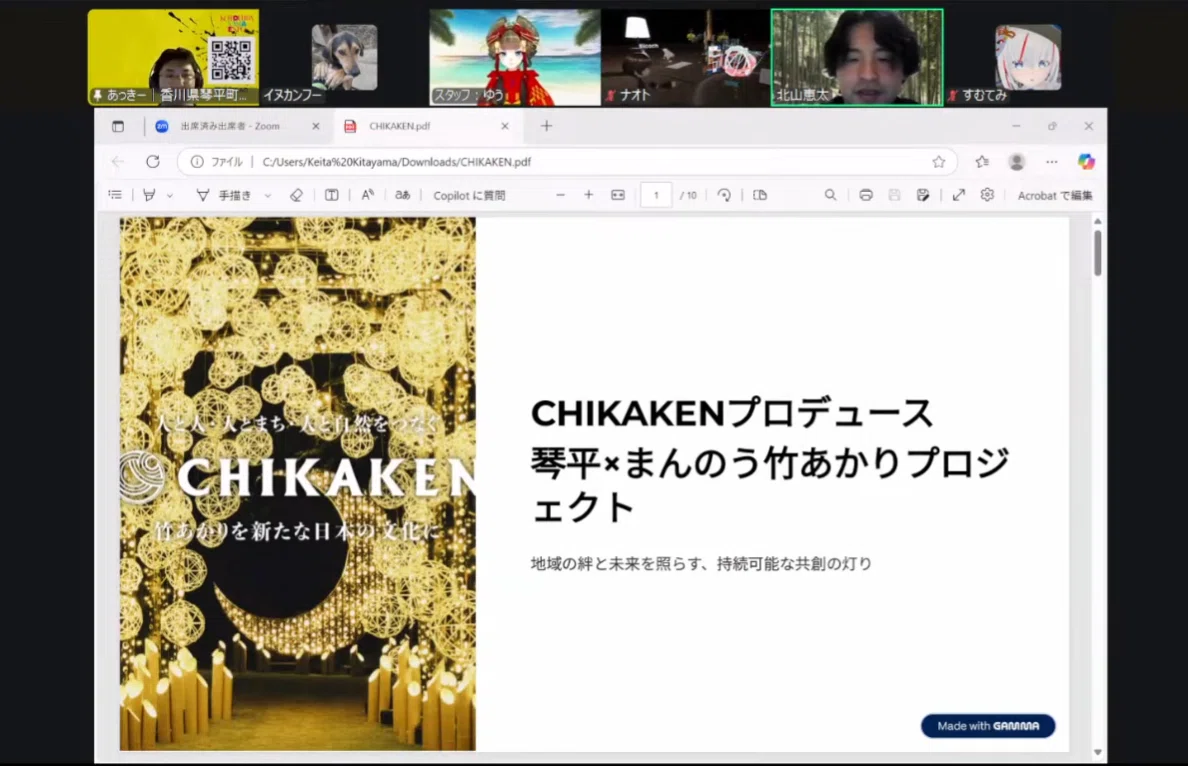Open the tab actions menu icon
Screen dimensions: 1188x766
pos(117,127)
